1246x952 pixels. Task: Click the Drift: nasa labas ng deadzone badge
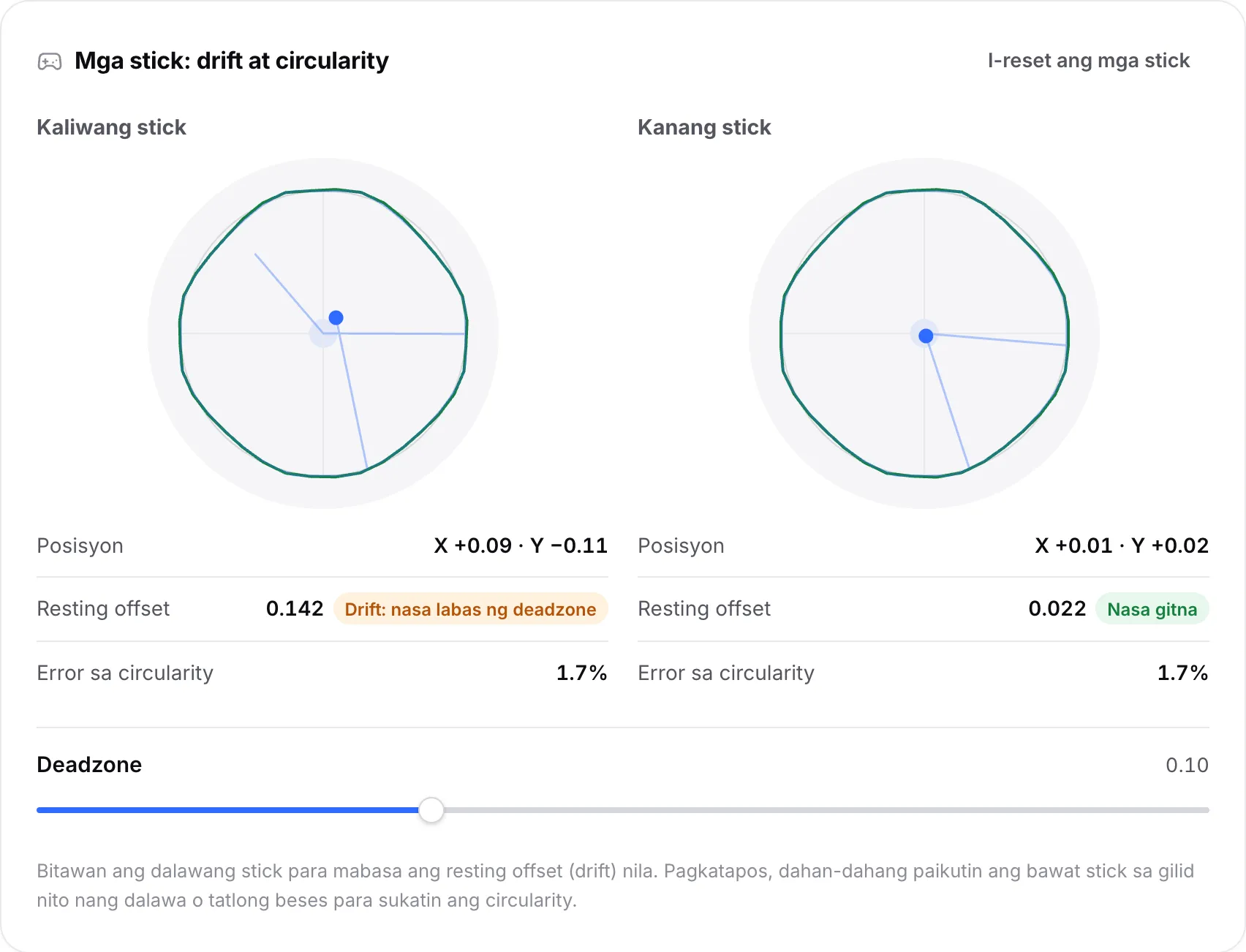pos(470,609)
